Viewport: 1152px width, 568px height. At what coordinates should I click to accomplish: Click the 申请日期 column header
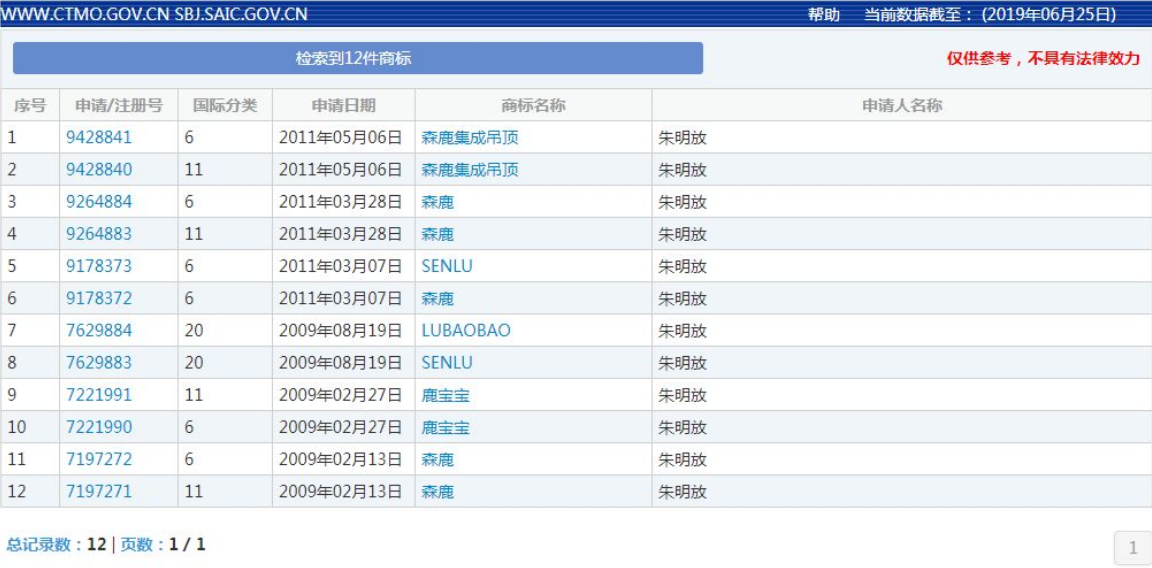click(344, 105)
